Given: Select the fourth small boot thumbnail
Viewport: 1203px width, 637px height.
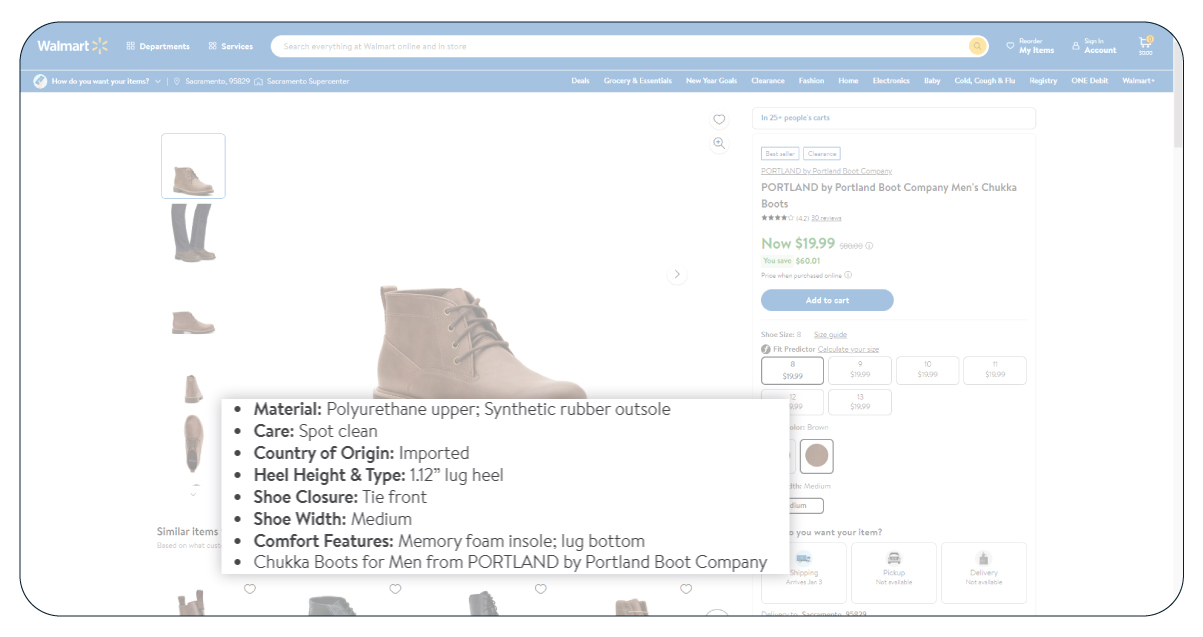Looking at the screenshot, I should (x=193, y=388).
